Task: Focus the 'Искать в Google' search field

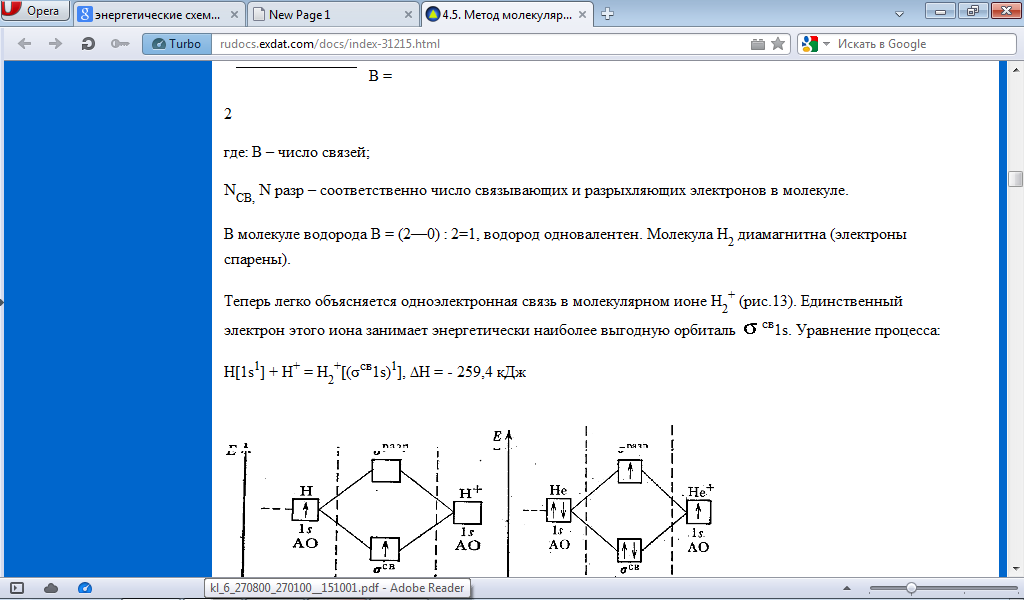Action: (924, 44)
